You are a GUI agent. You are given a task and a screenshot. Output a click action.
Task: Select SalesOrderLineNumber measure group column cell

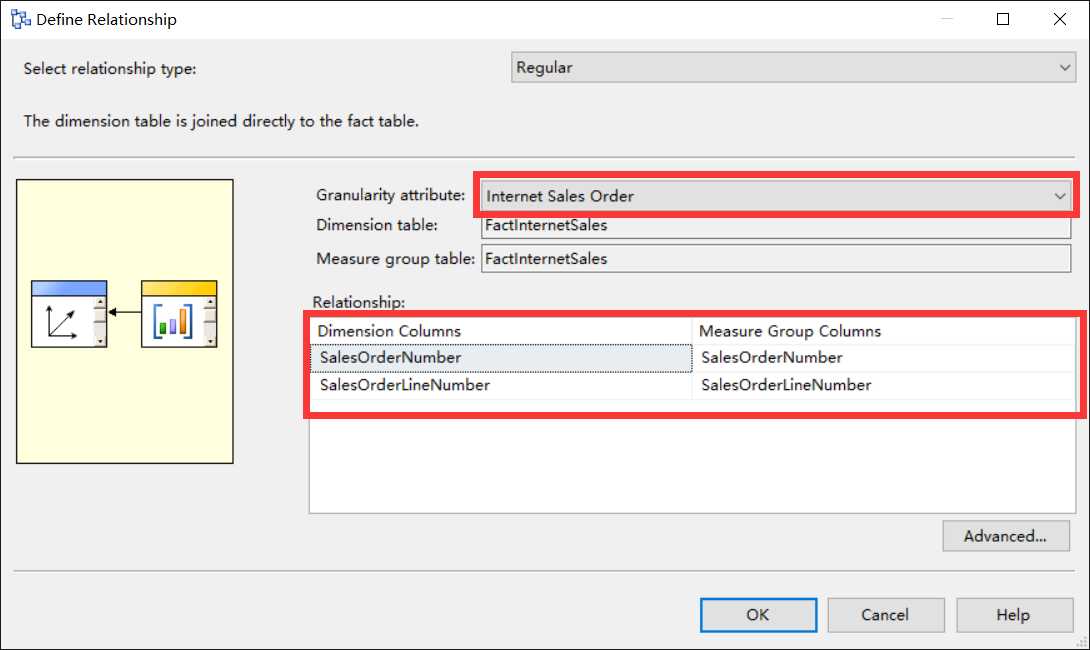[884, 385]
